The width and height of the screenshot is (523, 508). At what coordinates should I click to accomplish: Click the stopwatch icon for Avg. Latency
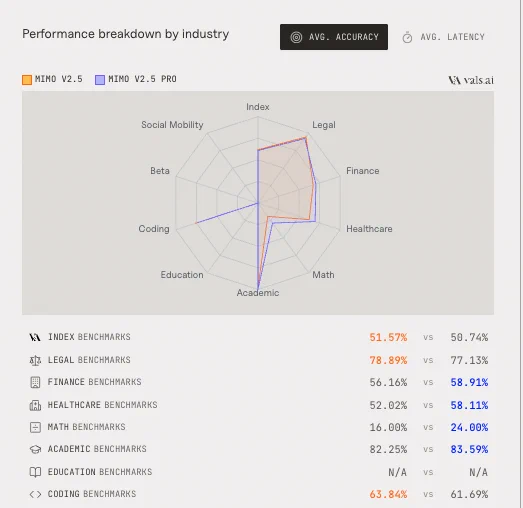coord(407,37)
